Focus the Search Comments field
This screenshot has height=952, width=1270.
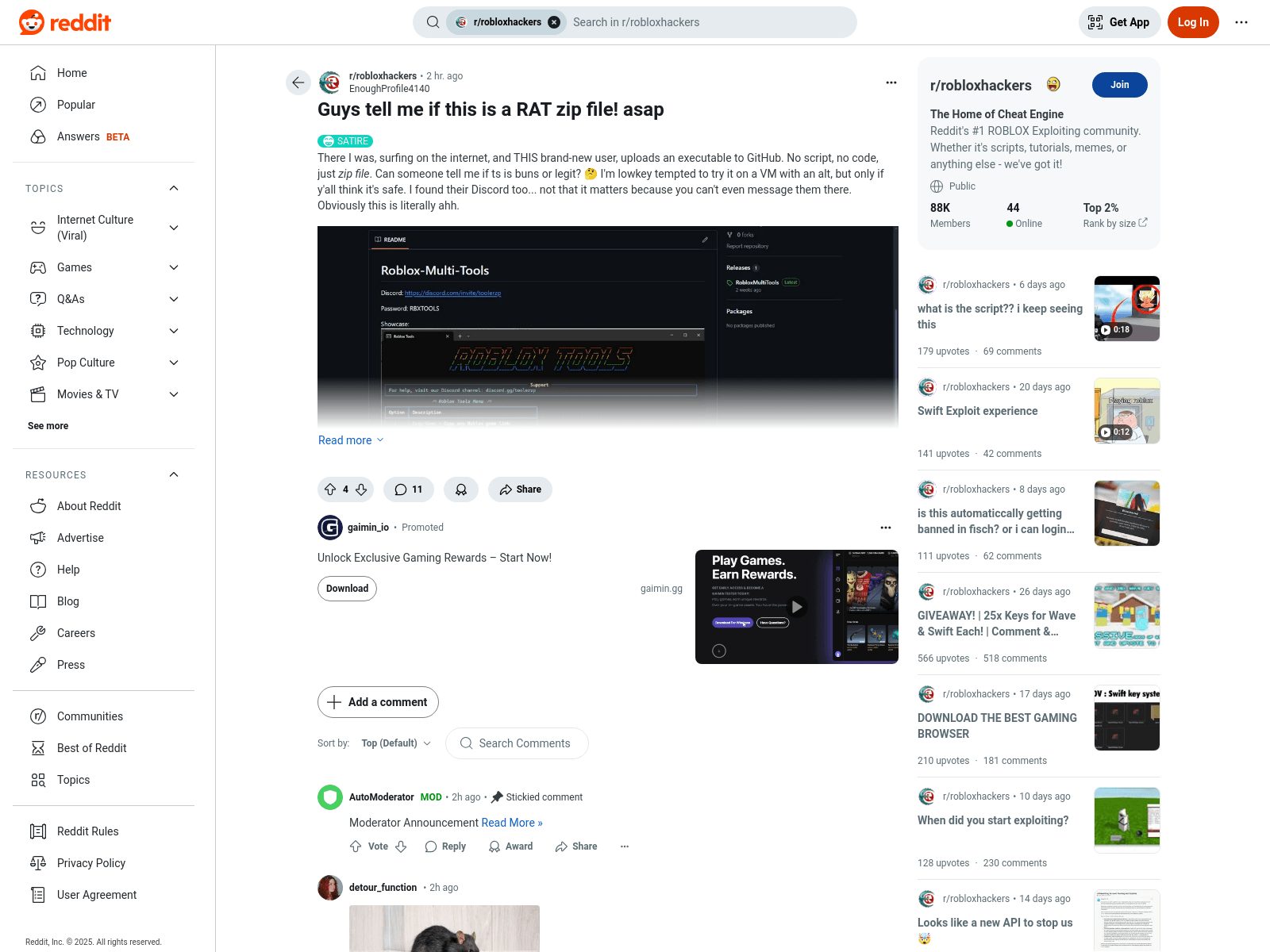[517, 743]
